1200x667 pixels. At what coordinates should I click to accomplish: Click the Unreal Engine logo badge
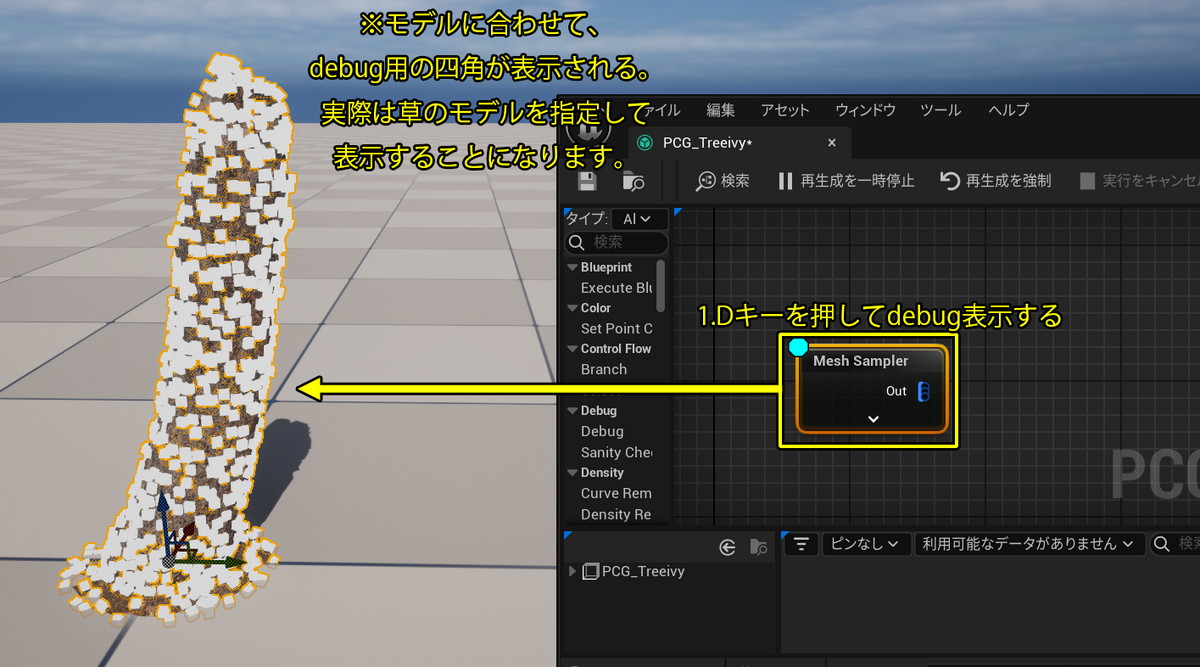click(x=589, y=129)
